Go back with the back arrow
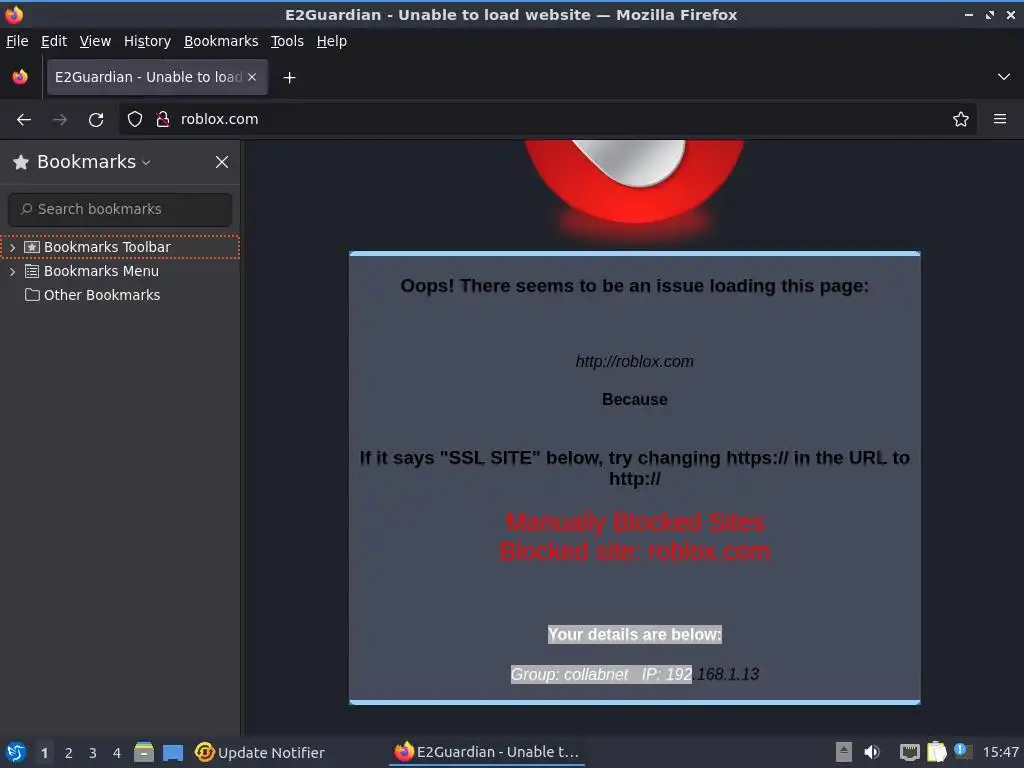 pos(24,120)
